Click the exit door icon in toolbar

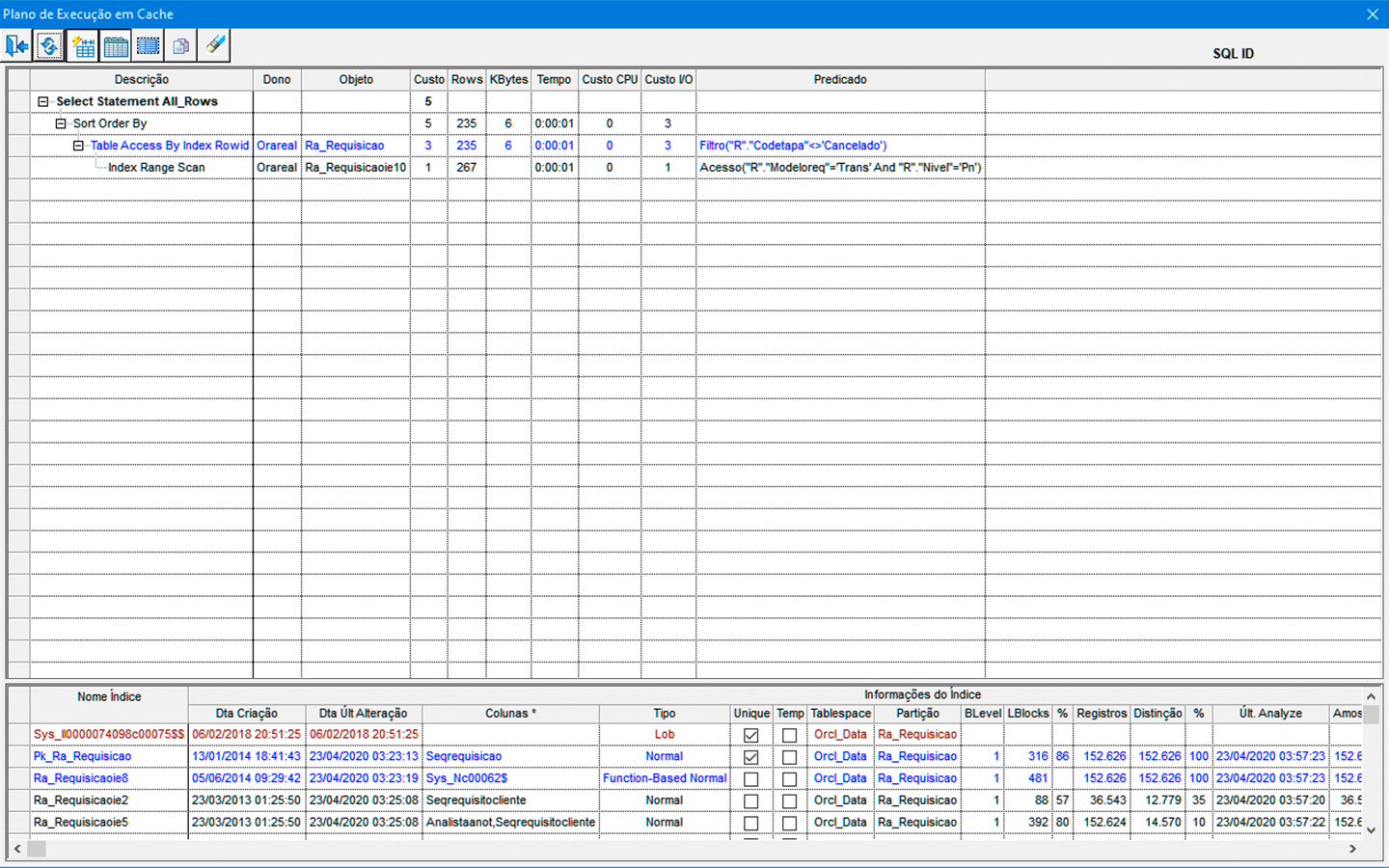[x=17, y=45]
